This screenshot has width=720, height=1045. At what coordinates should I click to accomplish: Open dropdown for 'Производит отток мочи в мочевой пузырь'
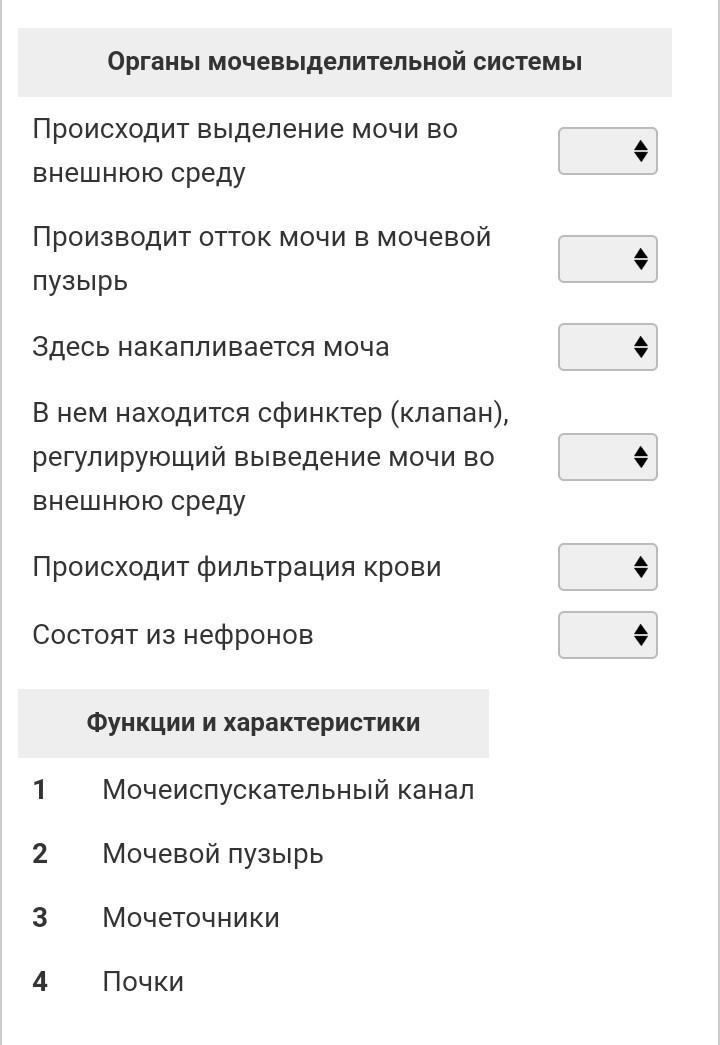click(607, 259)
